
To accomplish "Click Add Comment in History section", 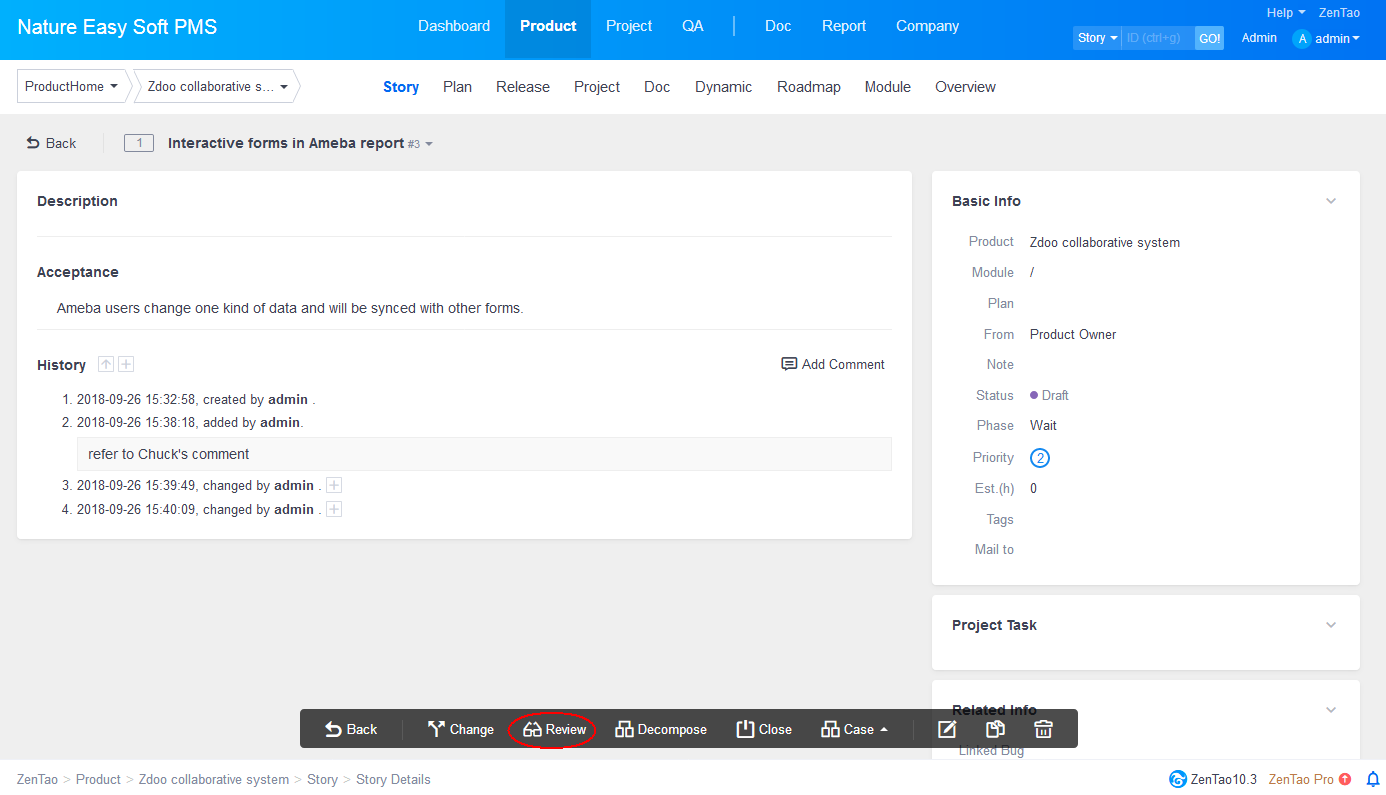I will coord(833,364).
